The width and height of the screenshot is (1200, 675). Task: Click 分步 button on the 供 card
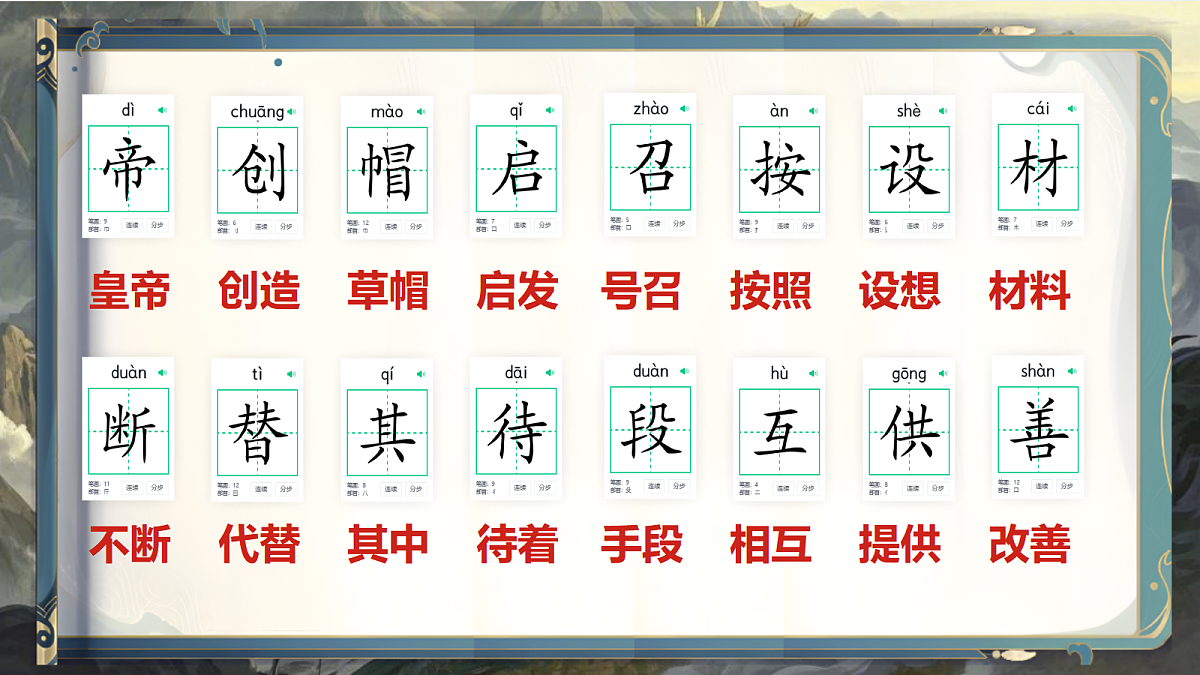pyautogui.click(x=937, y=488)
